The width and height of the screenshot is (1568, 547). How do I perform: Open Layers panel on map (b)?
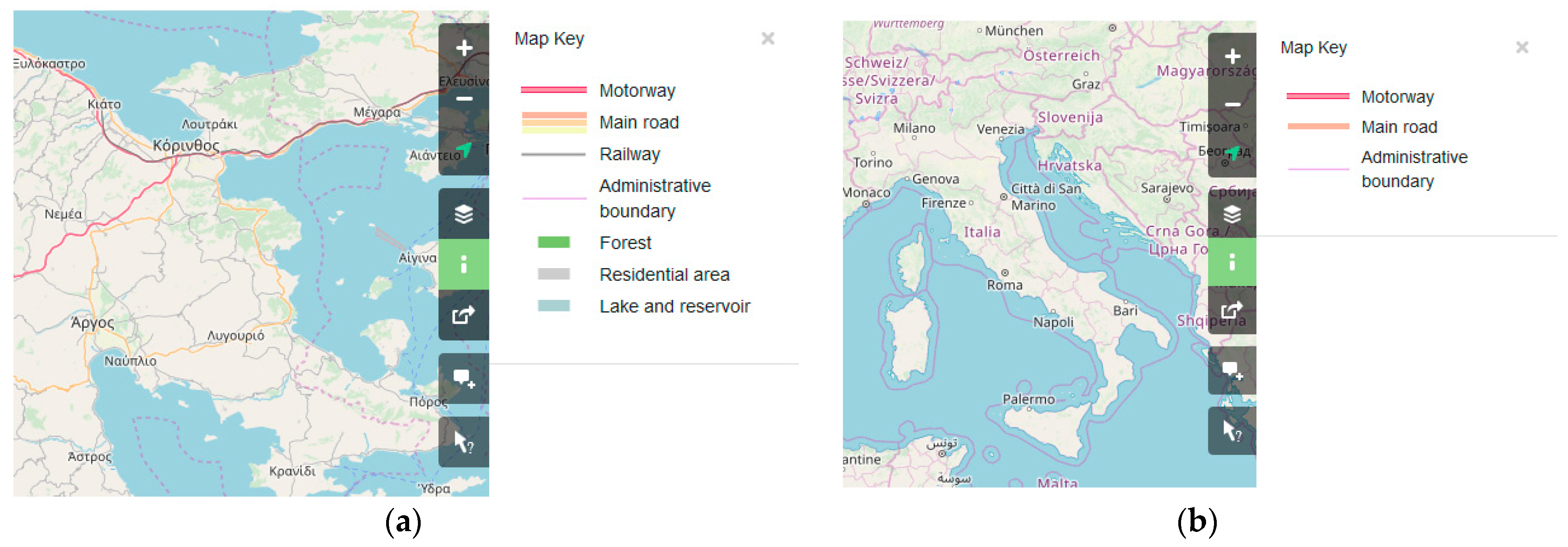pos(1232,213)
